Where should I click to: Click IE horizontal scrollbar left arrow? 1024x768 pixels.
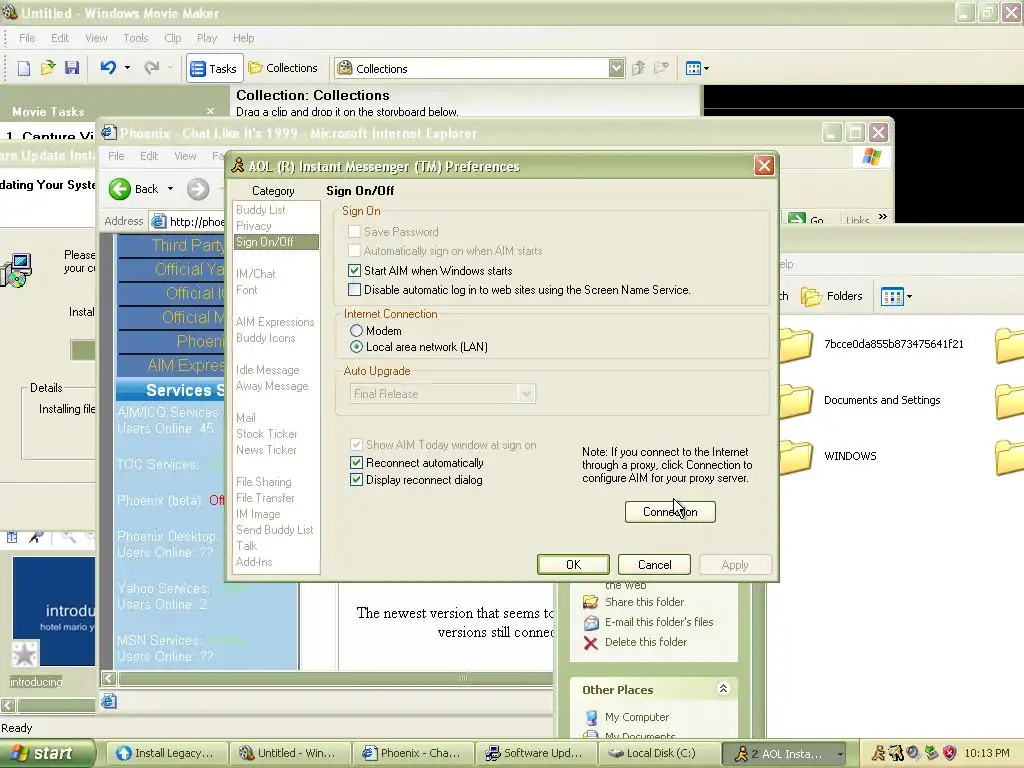coord(109,679)
